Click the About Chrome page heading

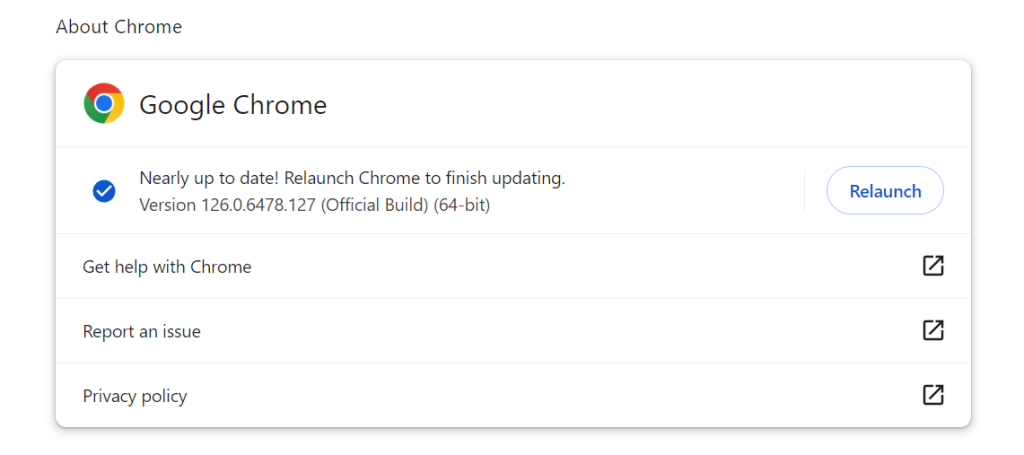[x=119, y=27]
